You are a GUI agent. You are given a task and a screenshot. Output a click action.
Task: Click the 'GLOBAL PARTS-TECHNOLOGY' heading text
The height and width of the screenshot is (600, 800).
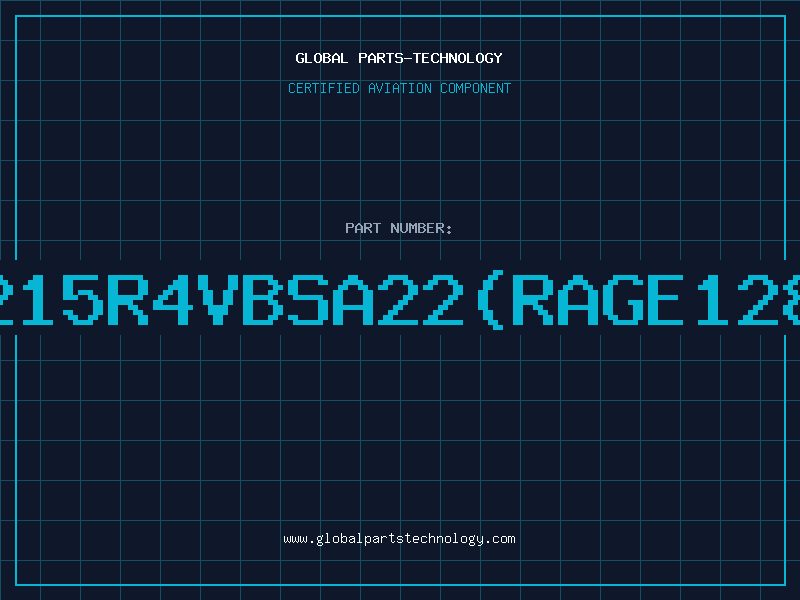coord(399,58)
